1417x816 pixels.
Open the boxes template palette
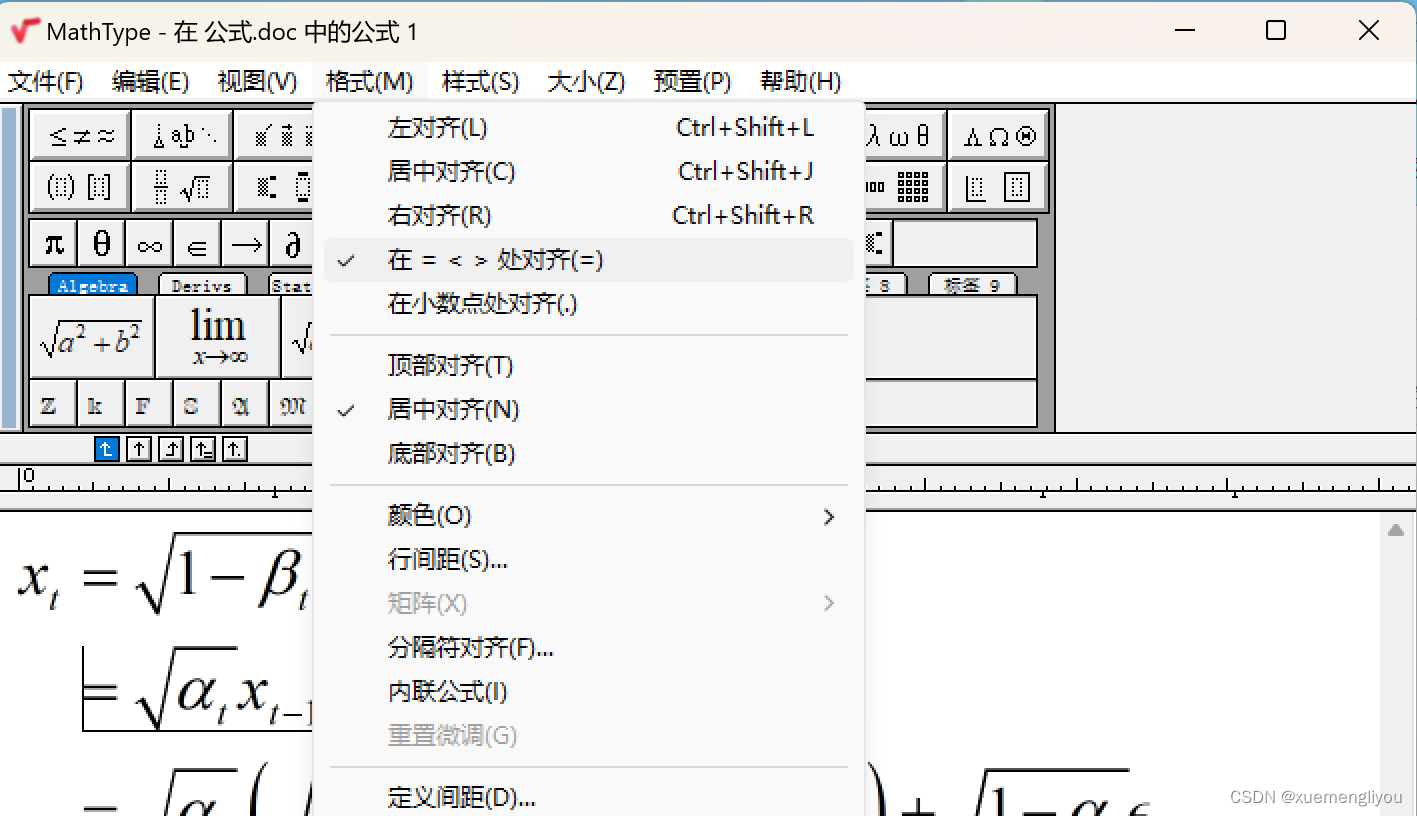click(x=997, y=187)
